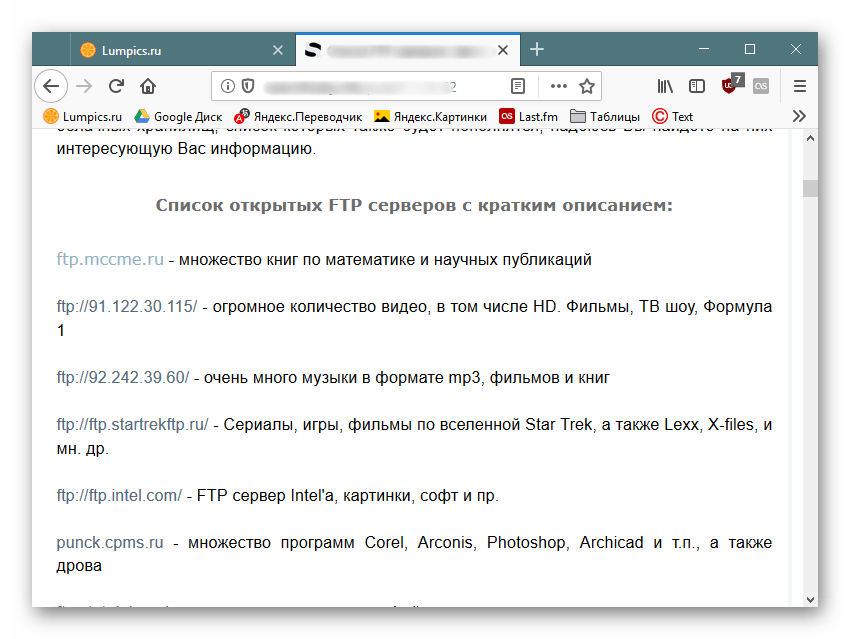The width and height of the screenshot is (850, 639).
Task: Toggle Reader View in address bar
Action: [x=518, y=86]
